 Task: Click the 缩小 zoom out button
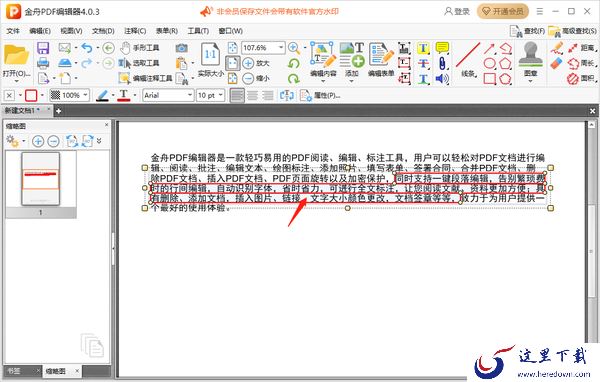(256, 78)
